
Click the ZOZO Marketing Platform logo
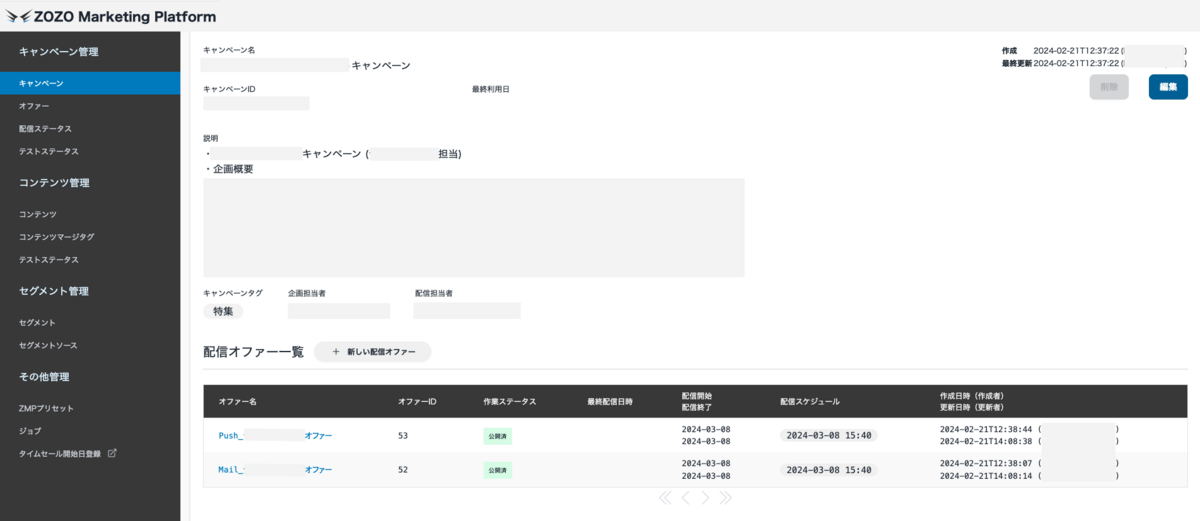click(111, 16)
